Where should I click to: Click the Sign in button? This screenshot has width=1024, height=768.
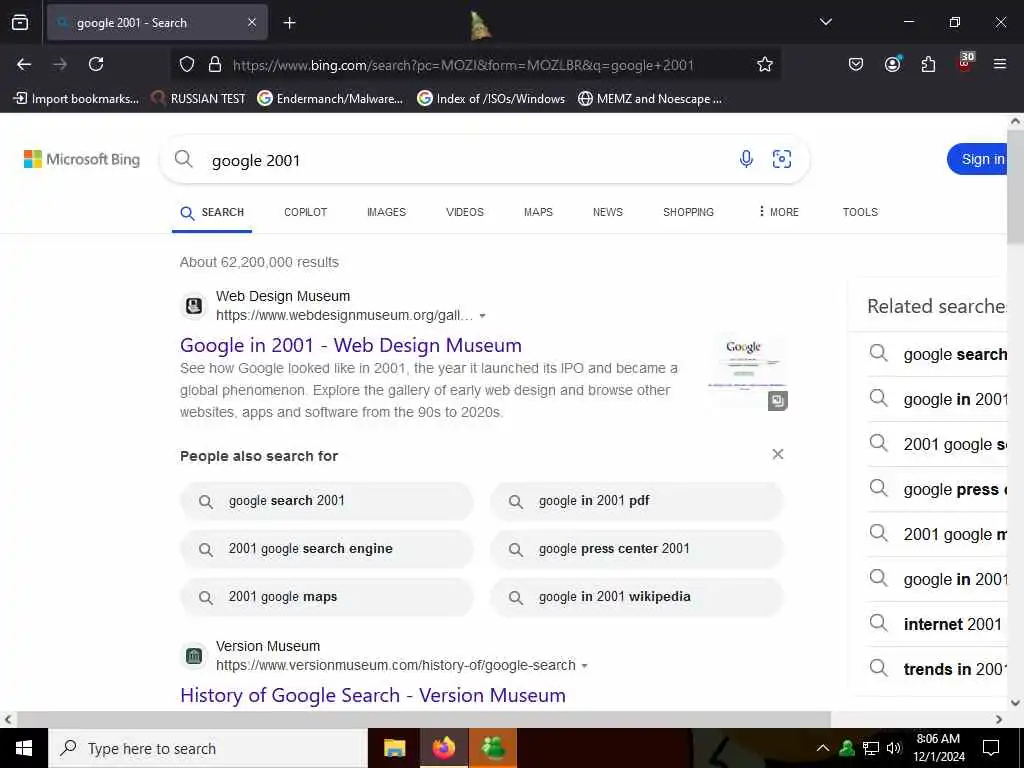coord(978,159)
